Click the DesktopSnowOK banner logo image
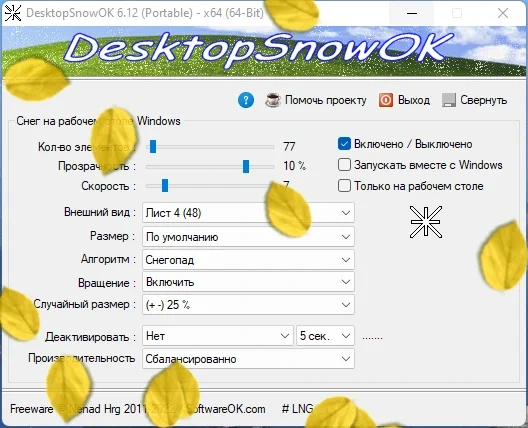528x428 pixels. (264, 52)
